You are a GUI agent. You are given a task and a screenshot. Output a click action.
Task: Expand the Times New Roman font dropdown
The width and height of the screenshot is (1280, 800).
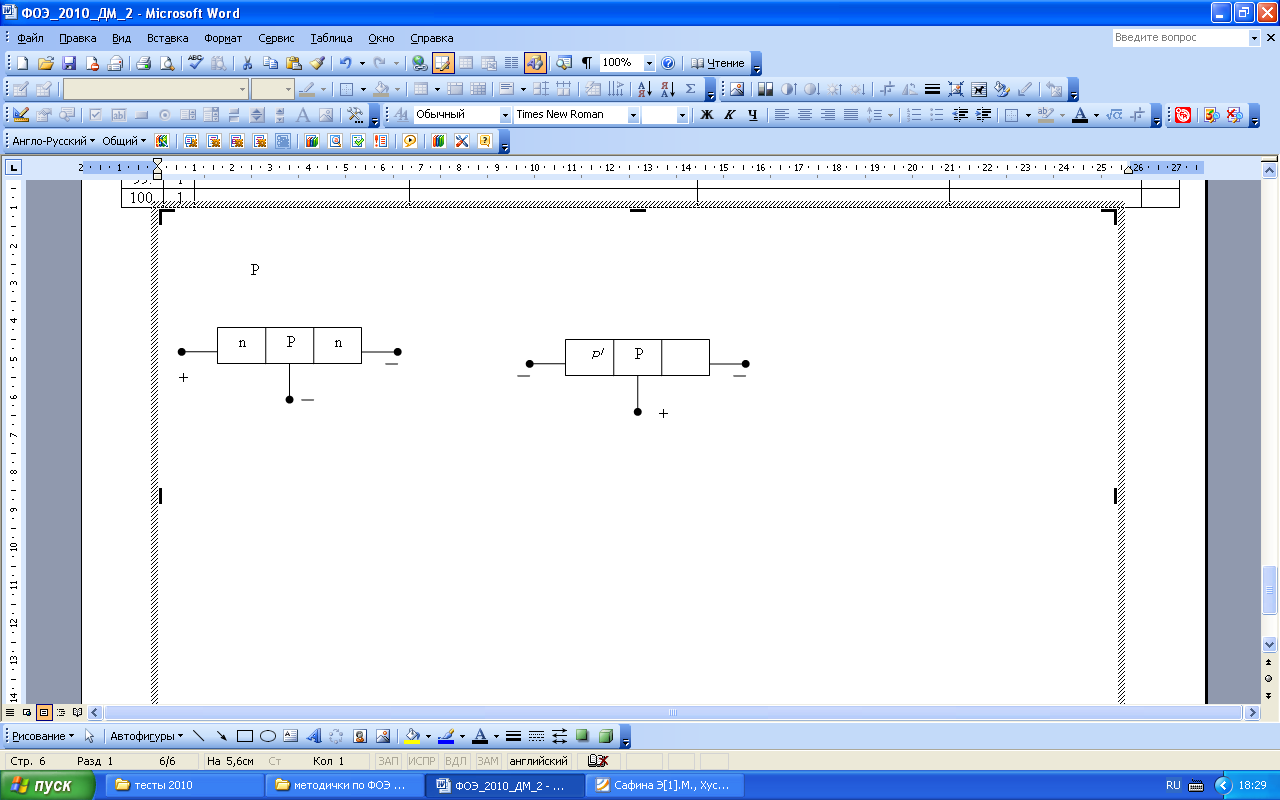point(633,115)
